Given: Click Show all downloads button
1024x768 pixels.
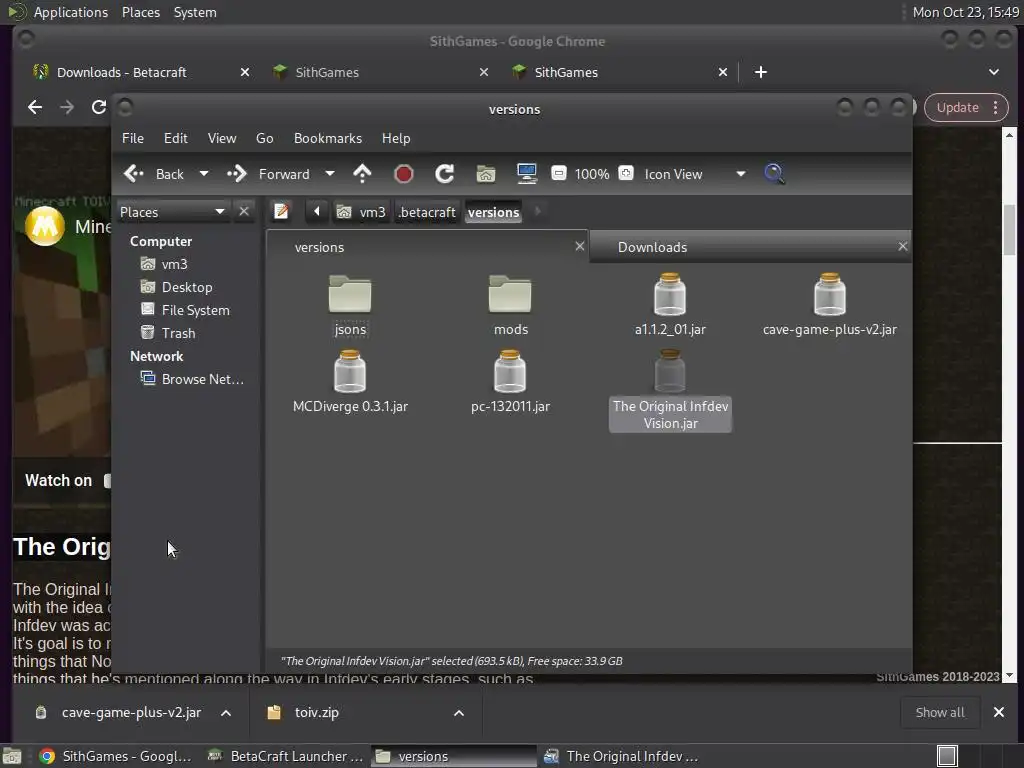Looking at the screenshot, I should pos(940,712).
